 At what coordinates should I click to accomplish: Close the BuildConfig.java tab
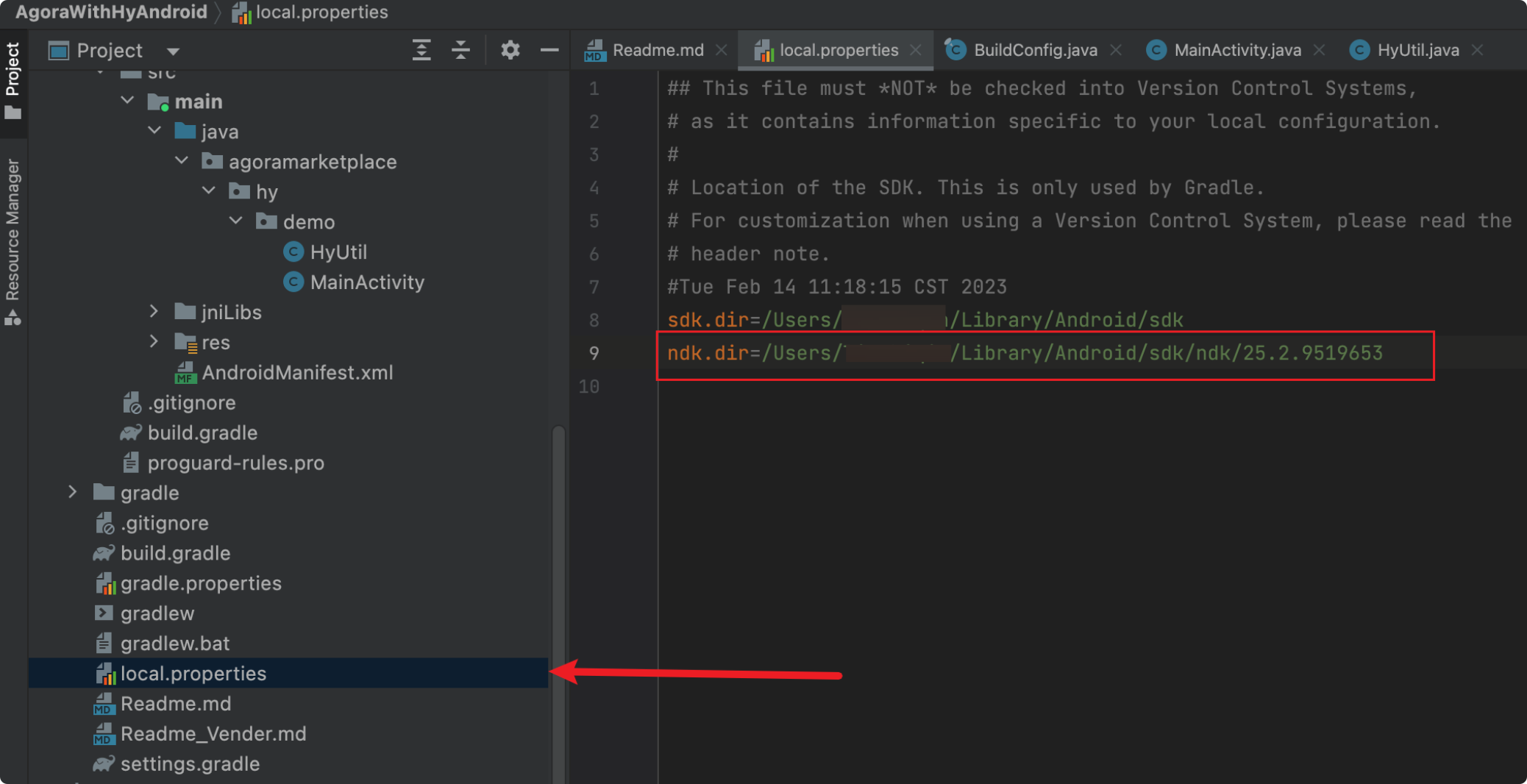pos(1116,50)
